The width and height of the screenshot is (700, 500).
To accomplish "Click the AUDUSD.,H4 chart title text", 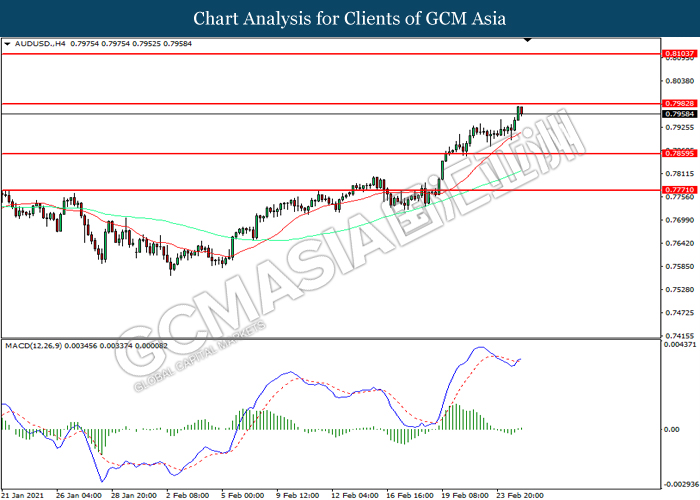I will 40,44.
